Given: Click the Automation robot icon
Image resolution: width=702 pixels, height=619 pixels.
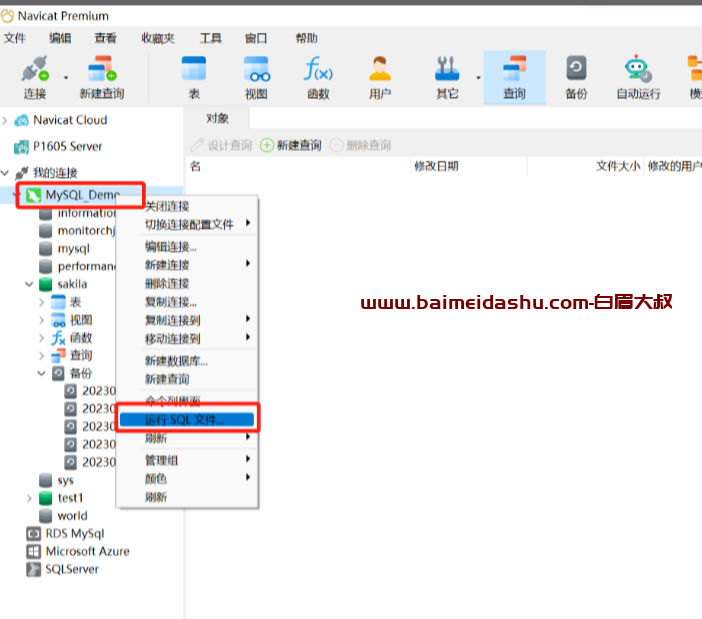Looking at the screenshot, I should [x=638, y=68].
